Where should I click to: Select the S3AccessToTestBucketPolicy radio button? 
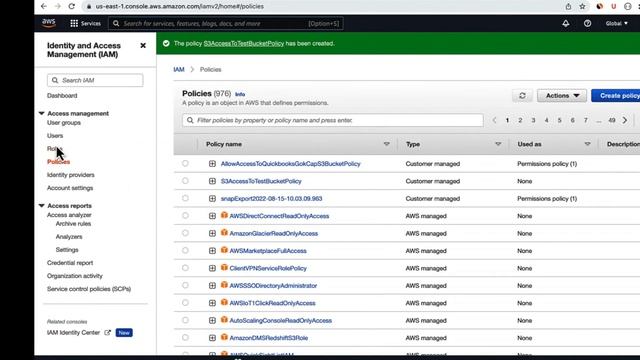click(x=185, y=181)
